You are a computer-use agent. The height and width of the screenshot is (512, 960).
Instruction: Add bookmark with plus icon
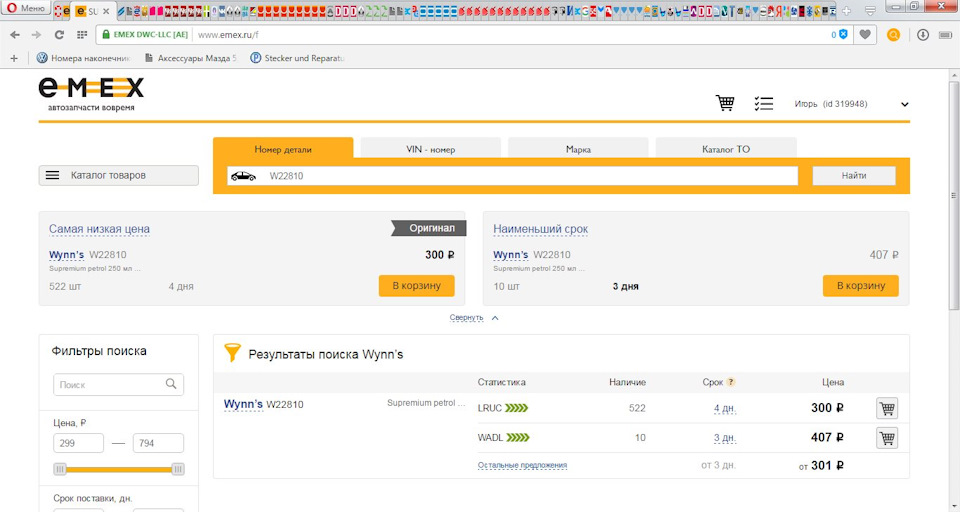click(14, 58)
